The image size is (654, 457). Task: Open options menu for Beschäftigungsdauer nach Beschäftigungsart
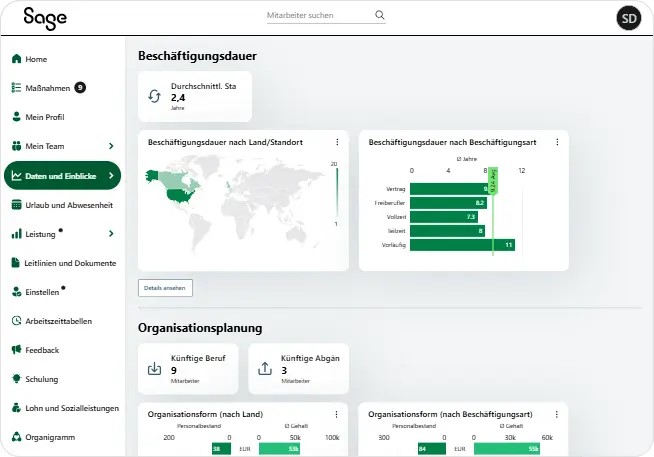point(557,143)
